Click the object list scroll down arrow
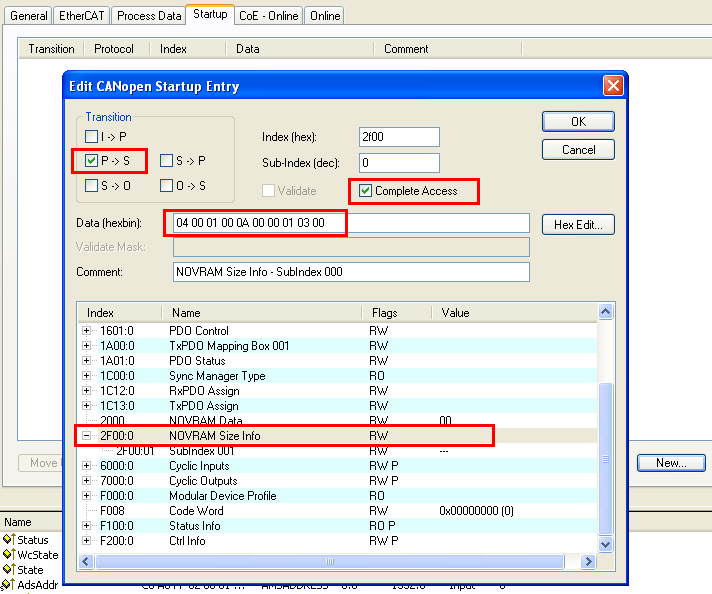This screenshot has width=712, height=594. [605, 544]
